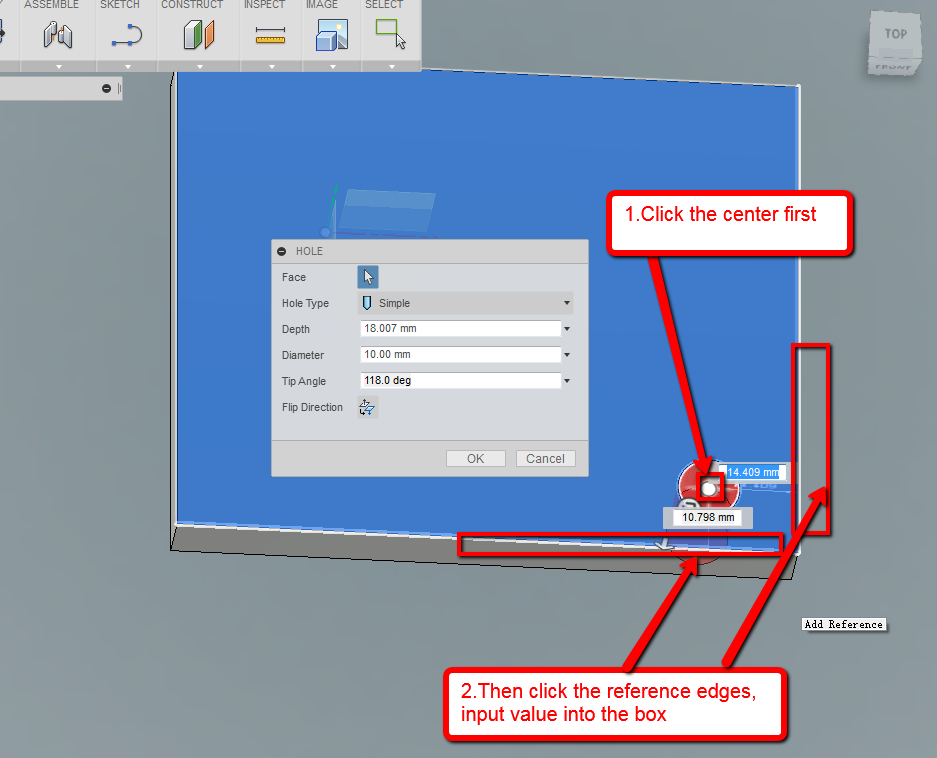This screenshot has width=937, height=758.
Task: Open the Diameter dropdown arrow
Action: [x=566, y=355]
